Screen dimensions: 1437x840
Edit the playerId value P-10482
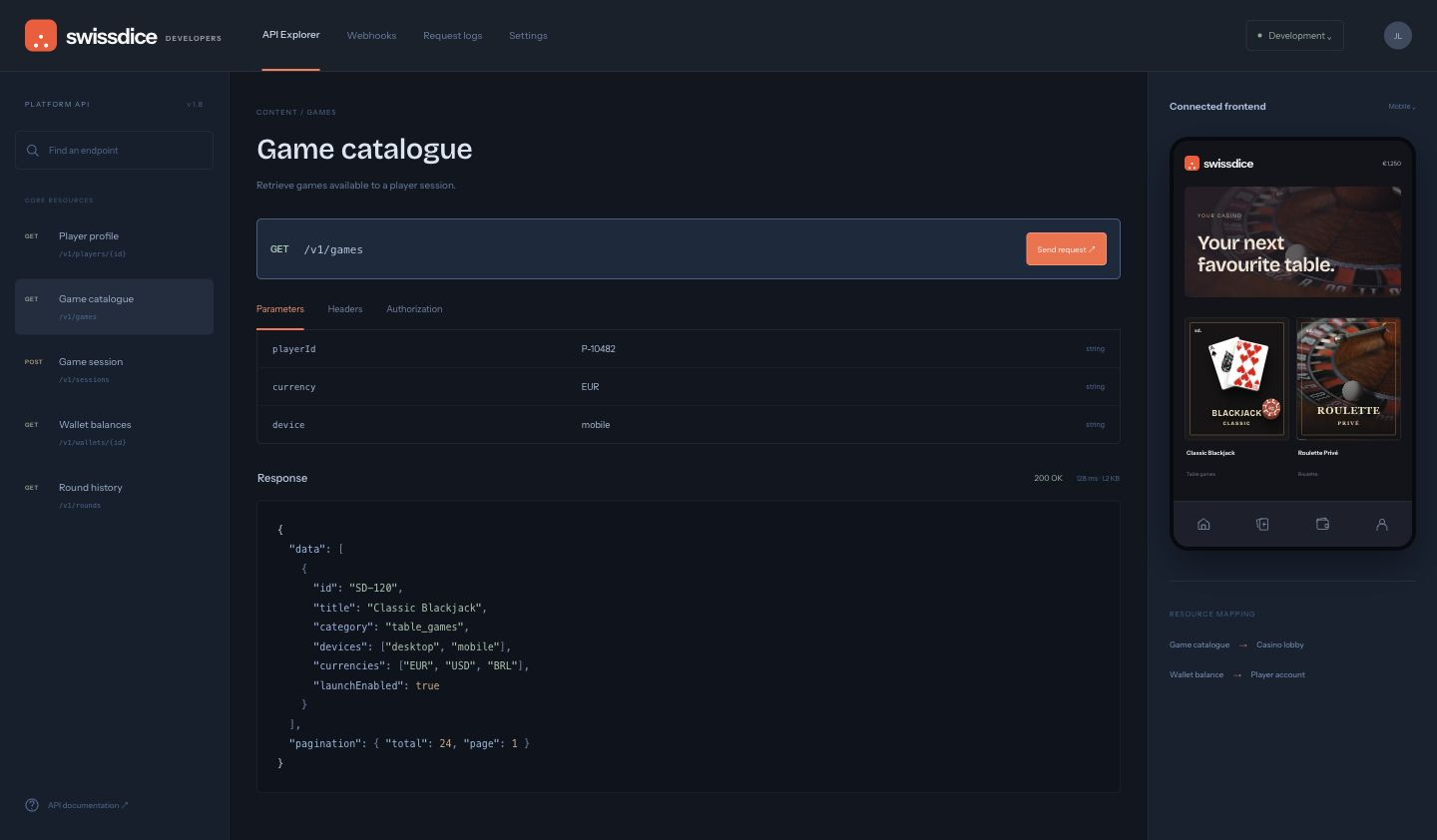pyautogui.click(x=599, y=349)
